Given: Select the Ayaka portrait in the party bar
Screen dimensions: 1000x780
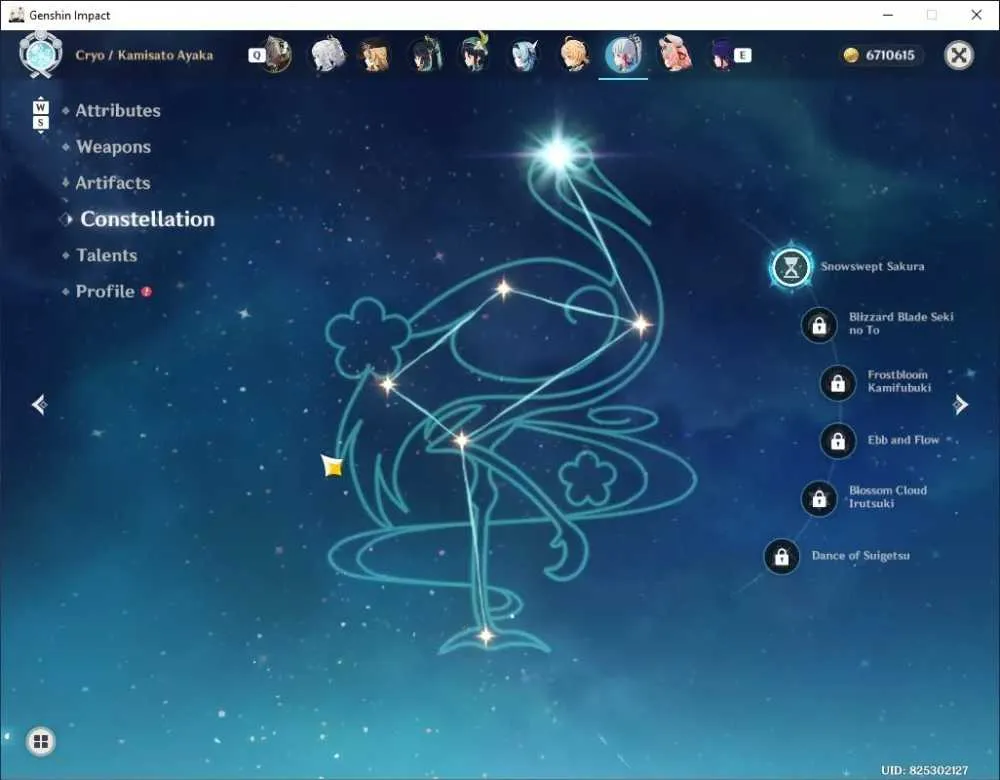Looking at the screenshot, I should (623, 55).
